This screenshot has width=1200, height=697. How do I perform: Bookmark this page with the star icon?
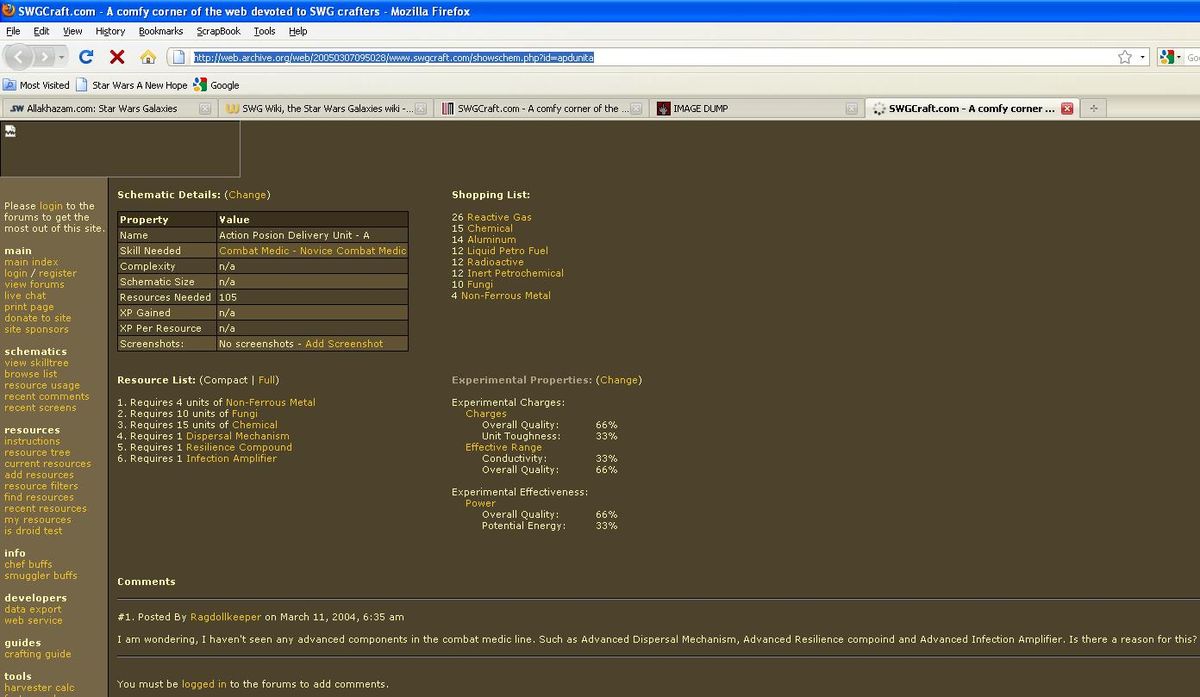[1125, 57]
